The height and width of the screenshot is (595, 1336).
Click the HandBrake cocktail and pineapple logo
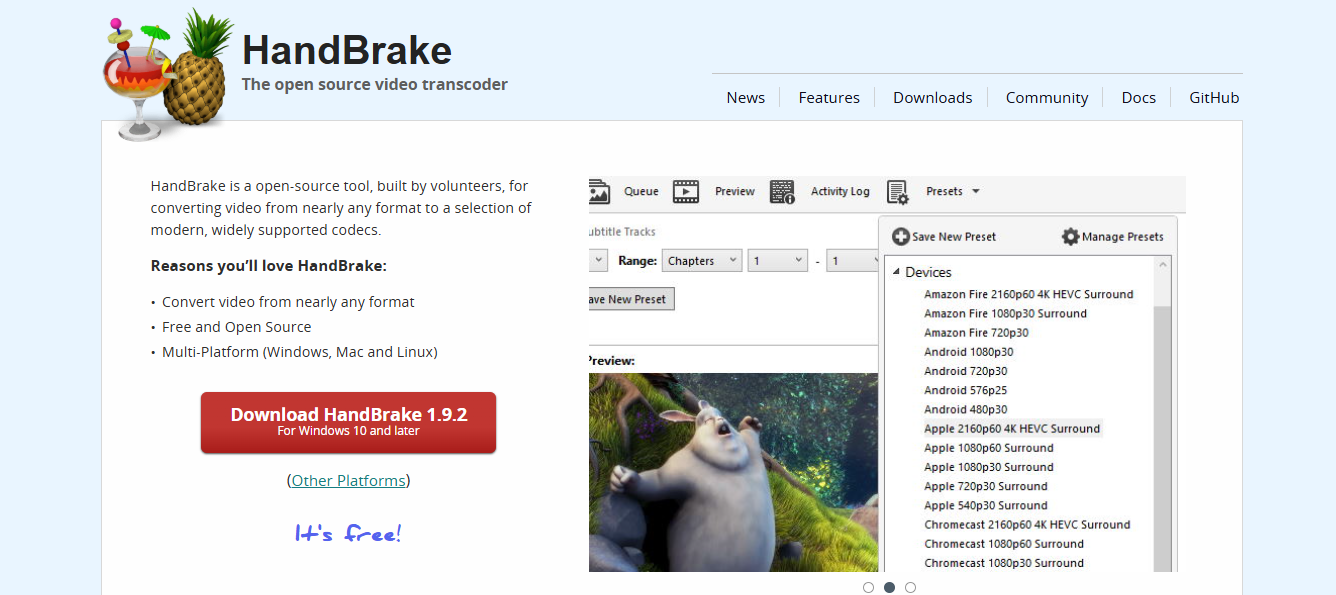click(167, 74)
